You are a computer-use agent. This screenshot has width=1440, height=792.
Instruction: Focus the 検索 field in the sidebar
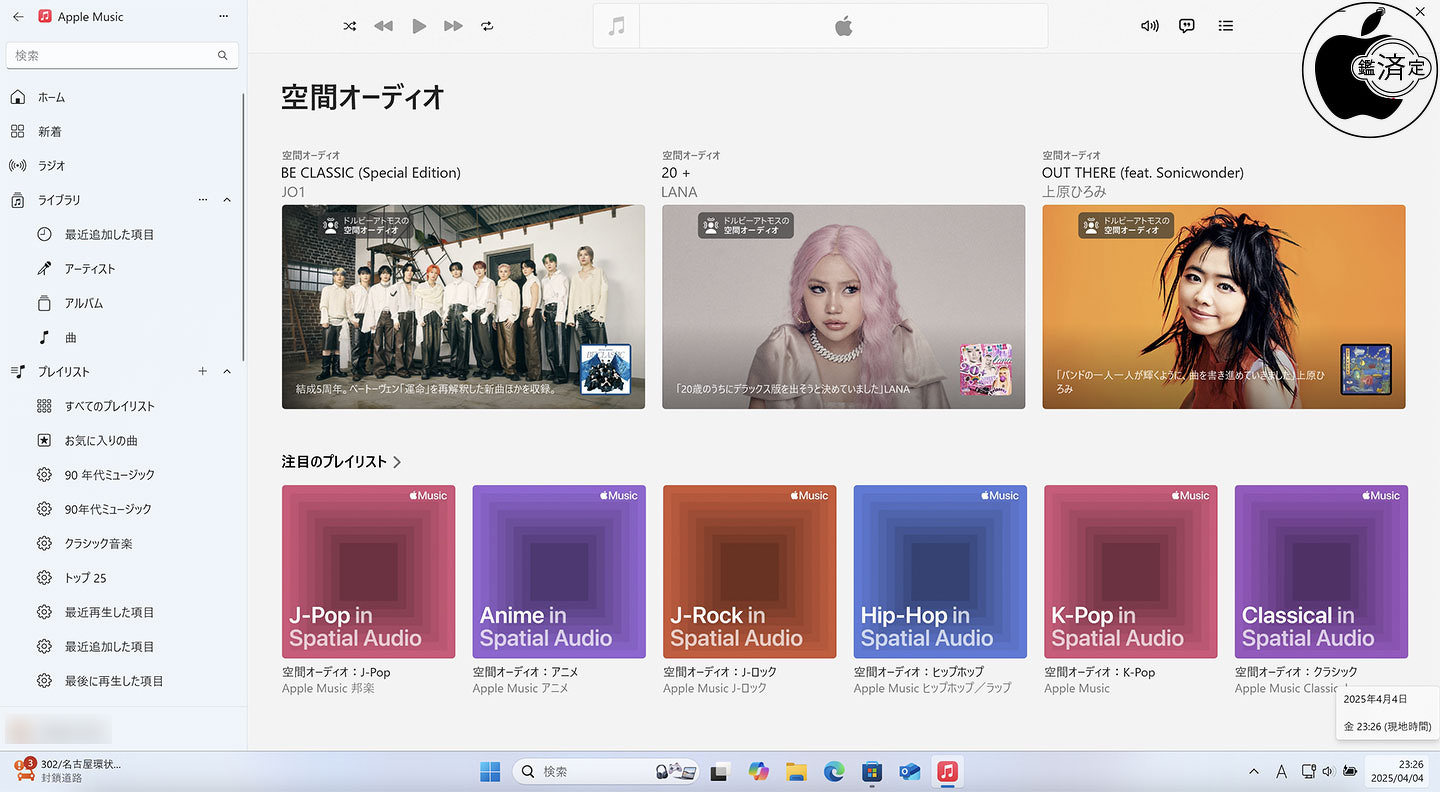coord(122,56)
